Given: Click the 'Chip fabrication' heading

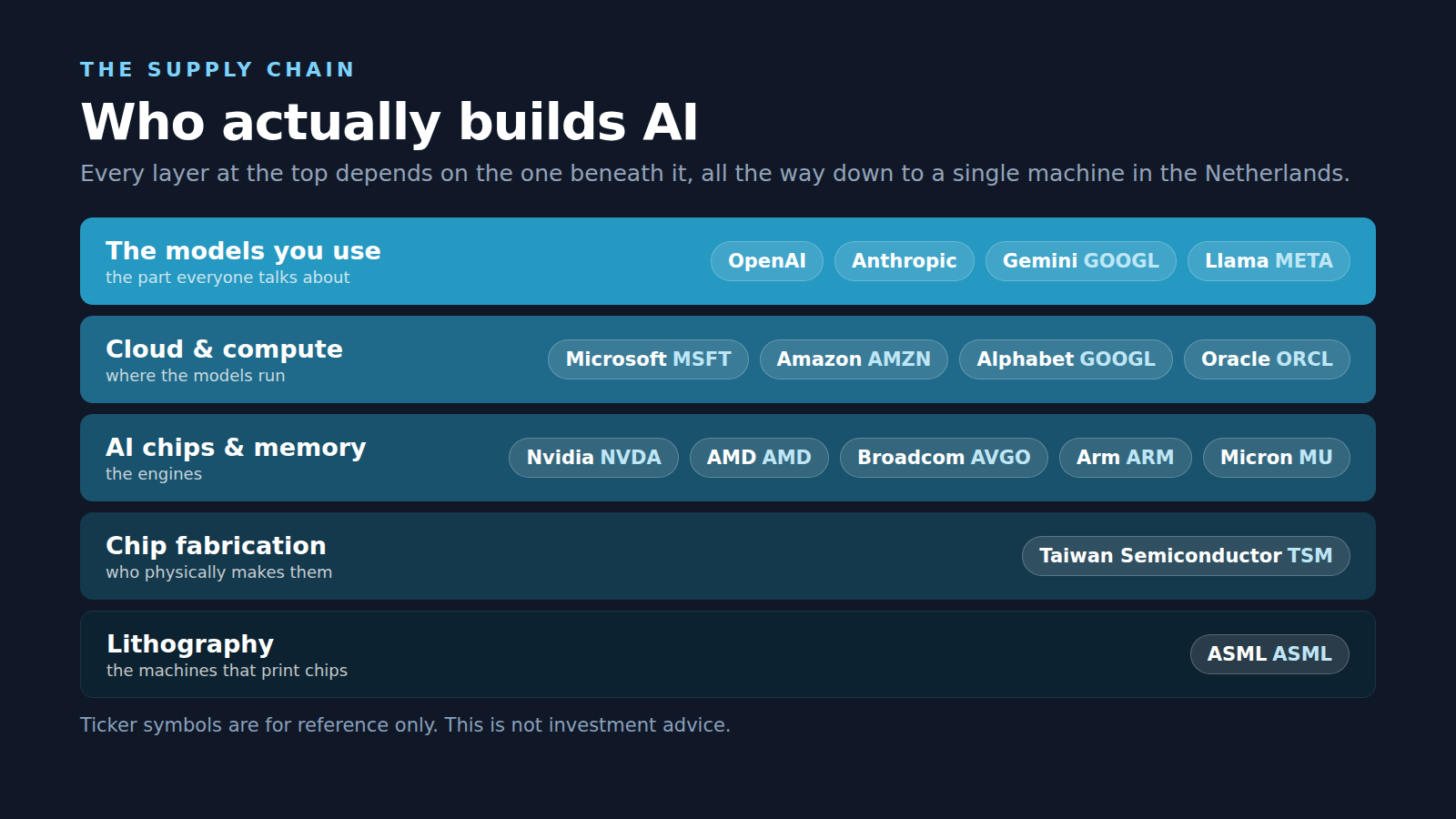Looking at the screenshot, I should click(216, 546).
